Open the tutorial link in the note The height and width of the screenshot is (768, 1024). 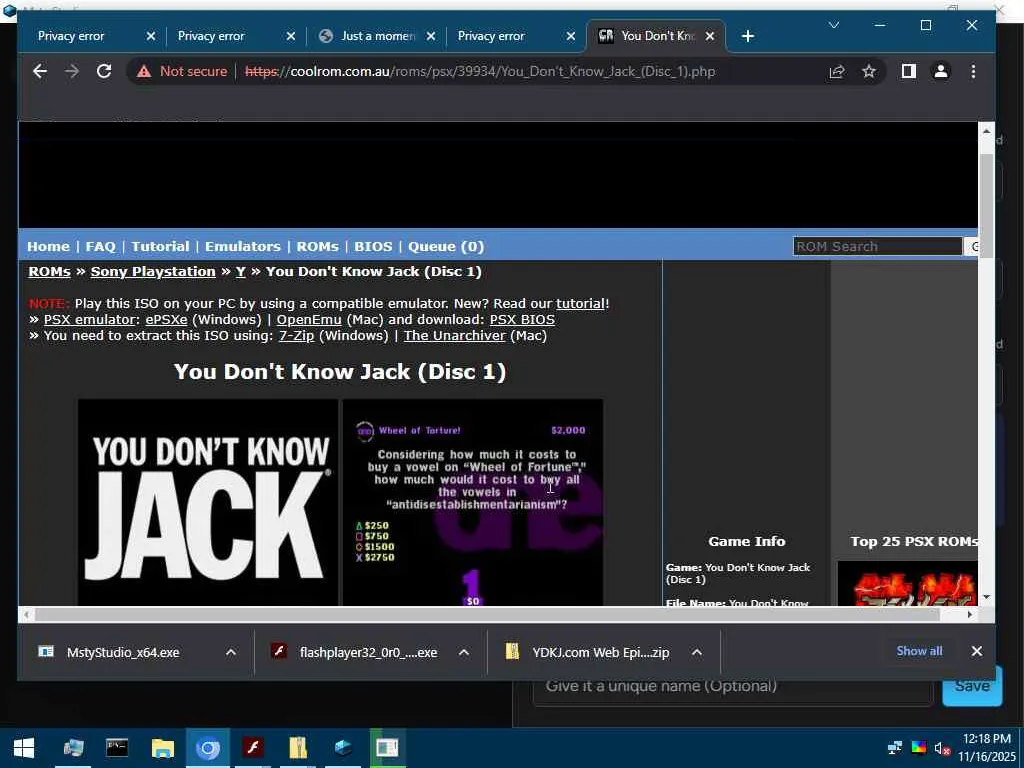[x=580, y=304]
